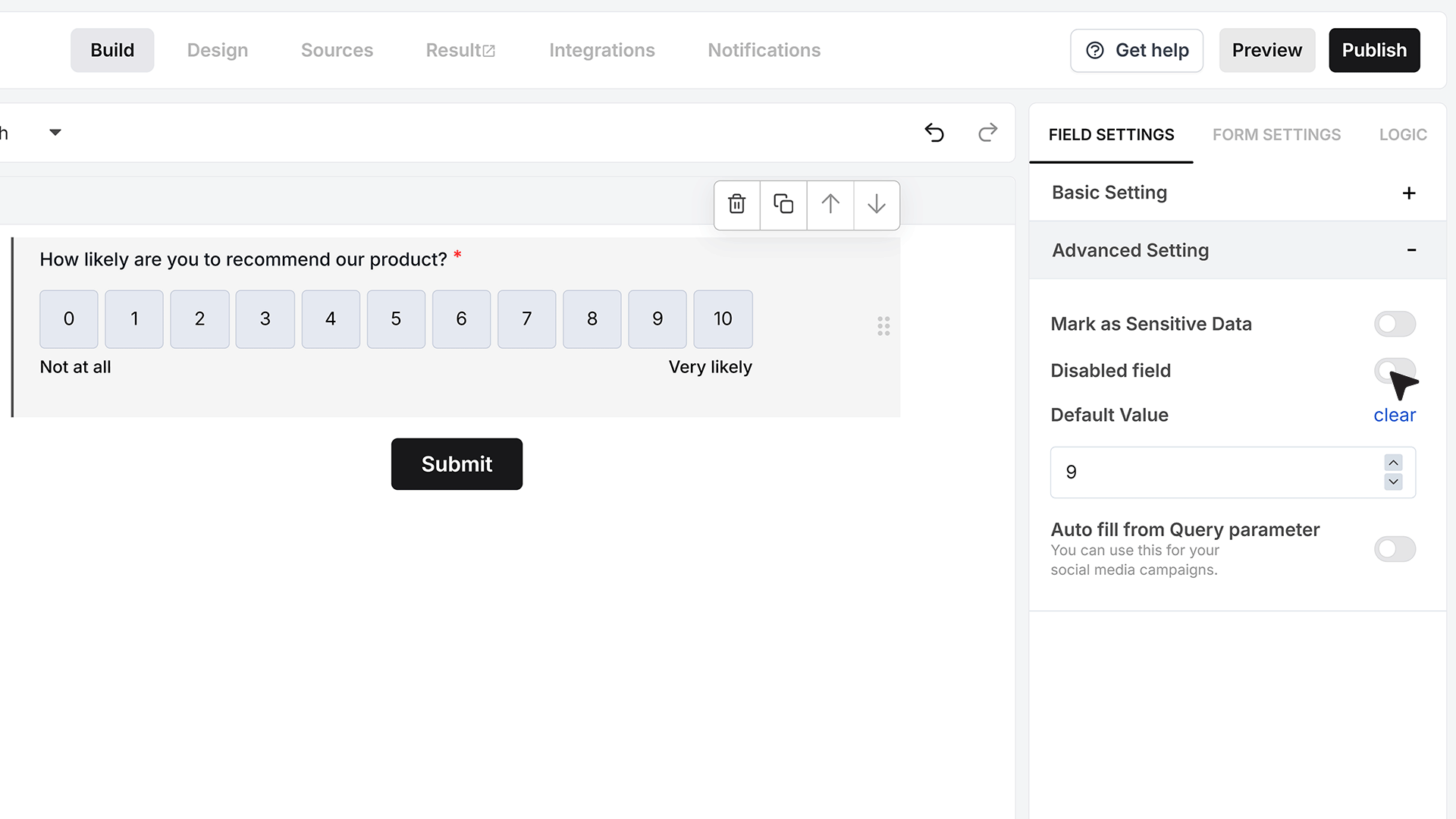The image size is (1456, 819).
Task: Open the dropdown arrow in toolbar
Action: pos(55,133)
